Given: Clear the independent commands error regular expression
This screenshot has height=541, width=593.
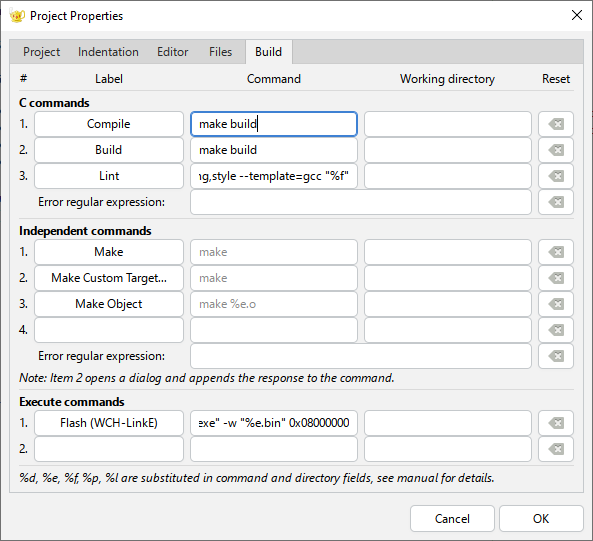Looking at the screenshot, I should click(x=556, y=356).
